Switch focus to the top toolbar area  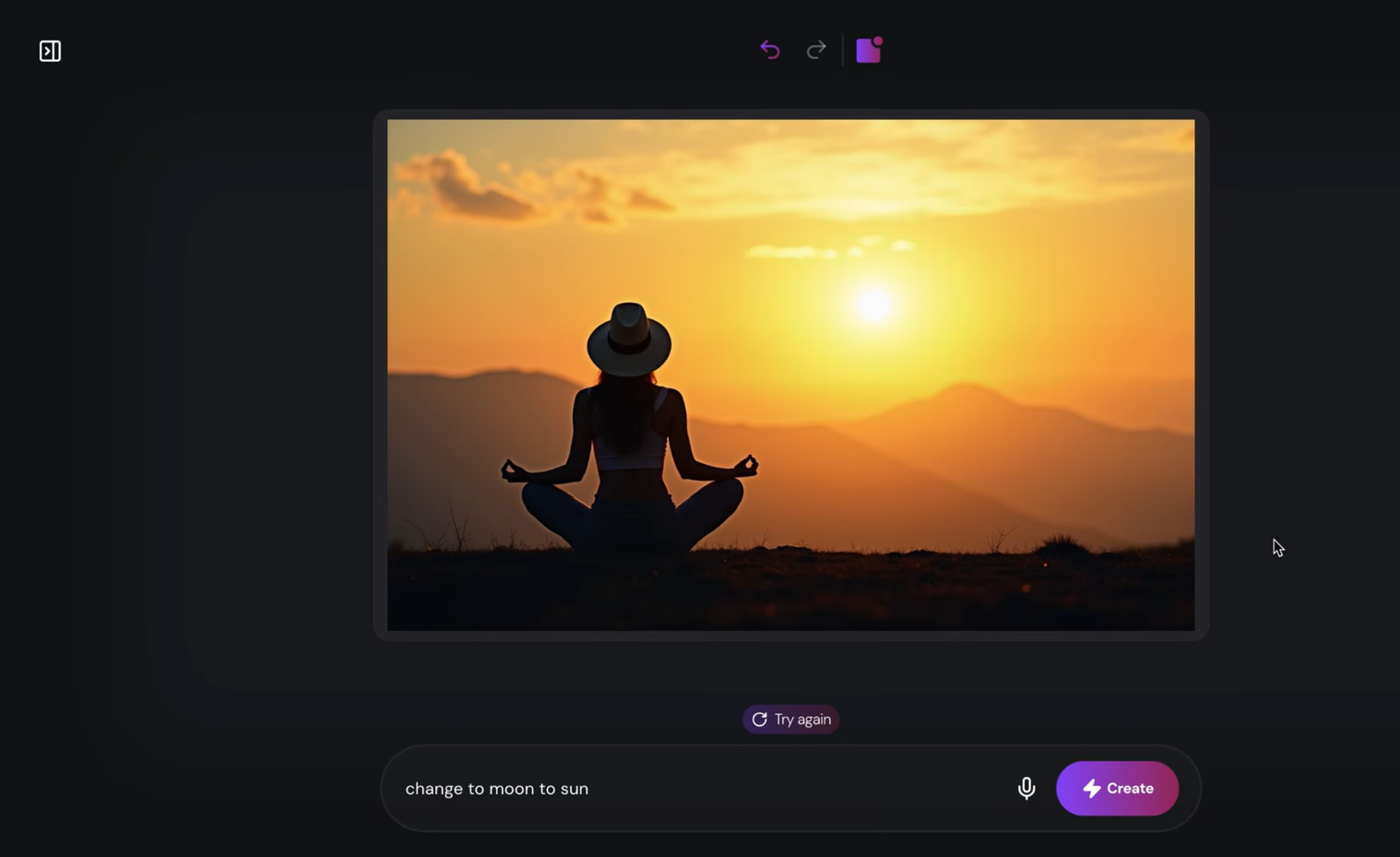click(x=816, y=50)
